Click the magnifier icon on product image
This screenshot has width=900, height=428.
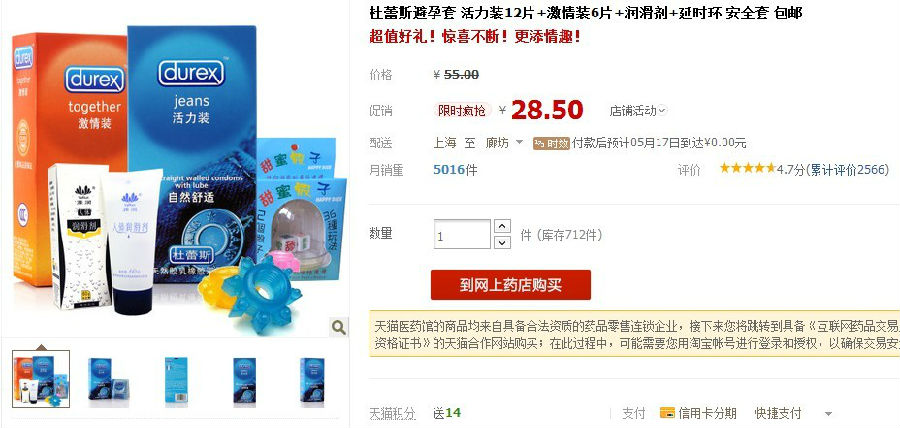tap(339, 327)
